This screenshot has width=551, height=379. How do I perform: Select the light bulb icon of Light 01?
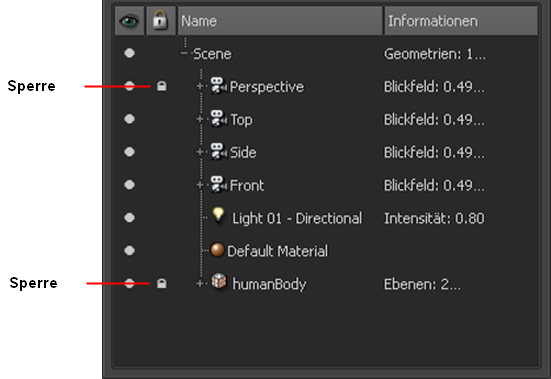[x=218, y=215]
